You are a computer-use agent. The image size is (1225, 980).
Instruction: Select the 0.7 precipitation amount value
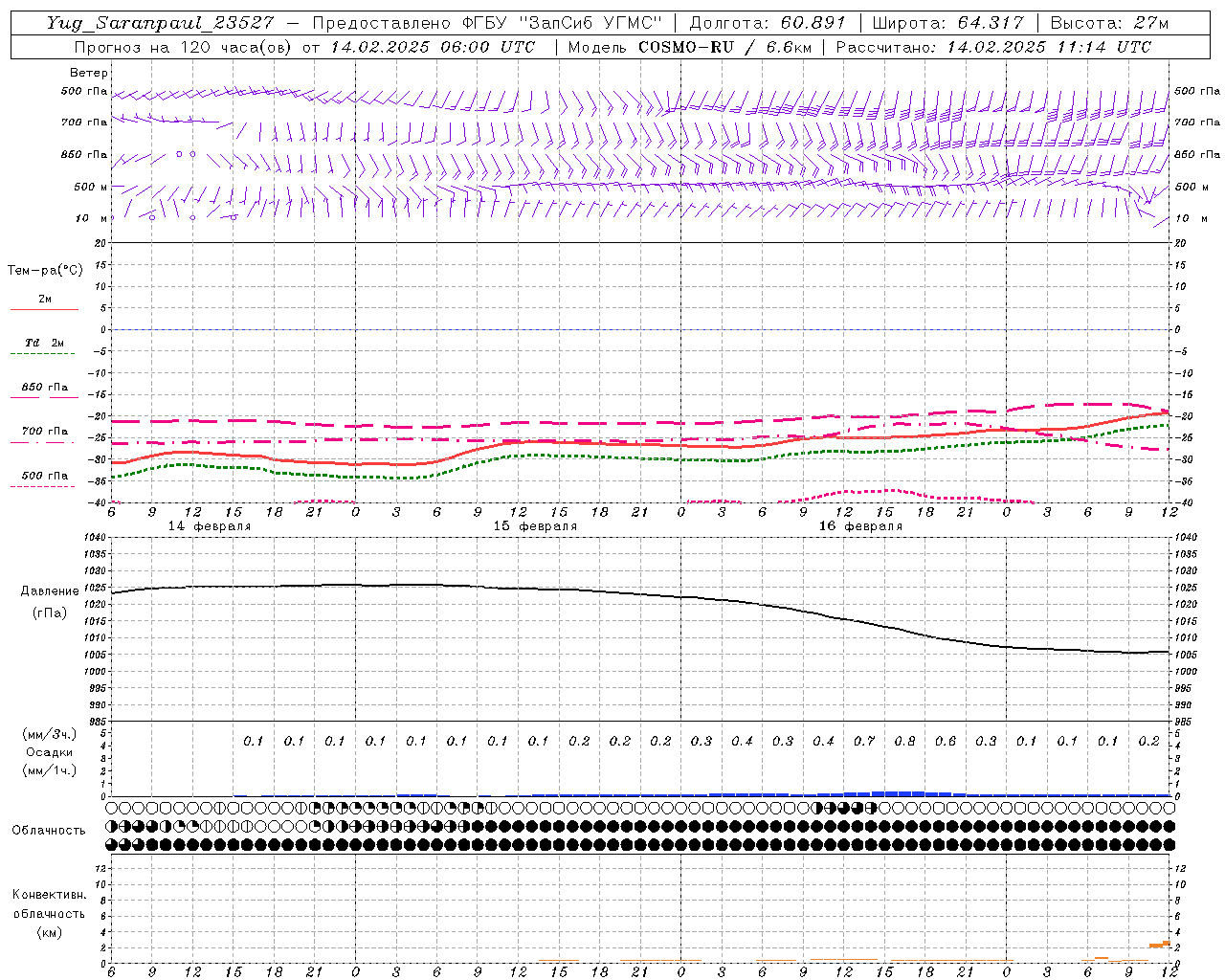pyautogui.click(x=864, y=742)
